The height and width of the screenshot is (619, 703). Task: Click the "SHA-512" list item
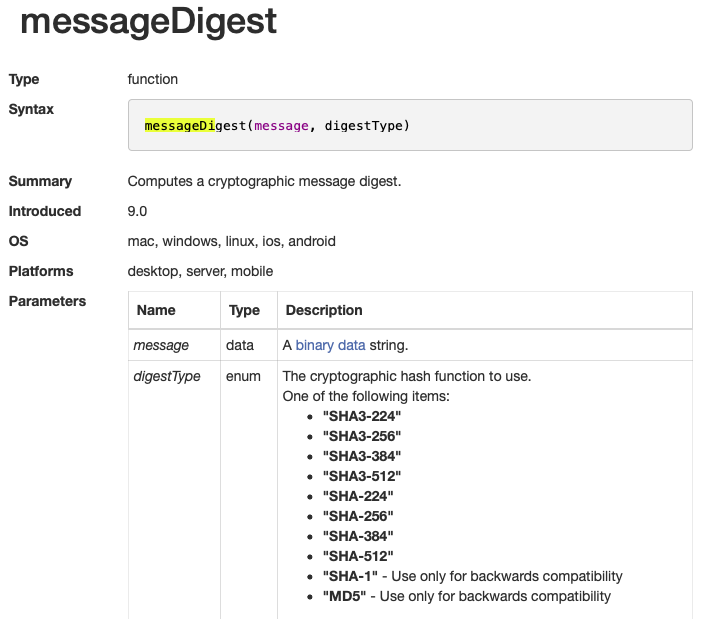point(358,556)
